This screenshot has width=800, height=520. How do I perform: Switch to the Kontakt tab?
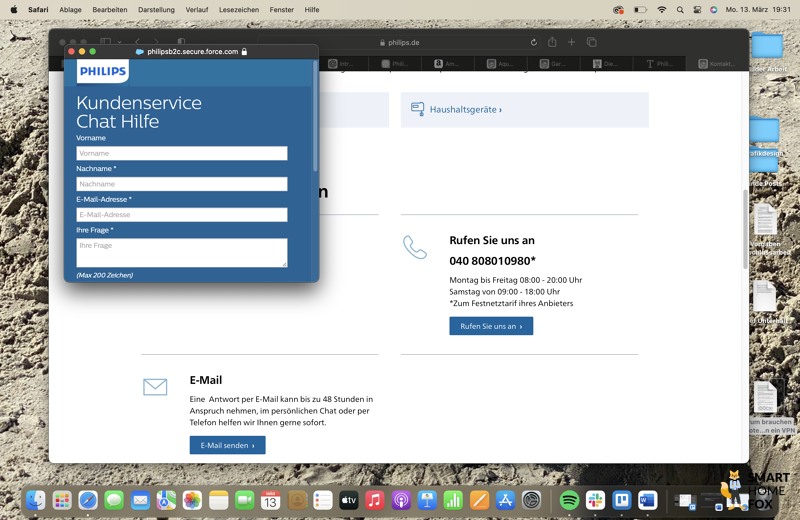[x=717, y=64]
